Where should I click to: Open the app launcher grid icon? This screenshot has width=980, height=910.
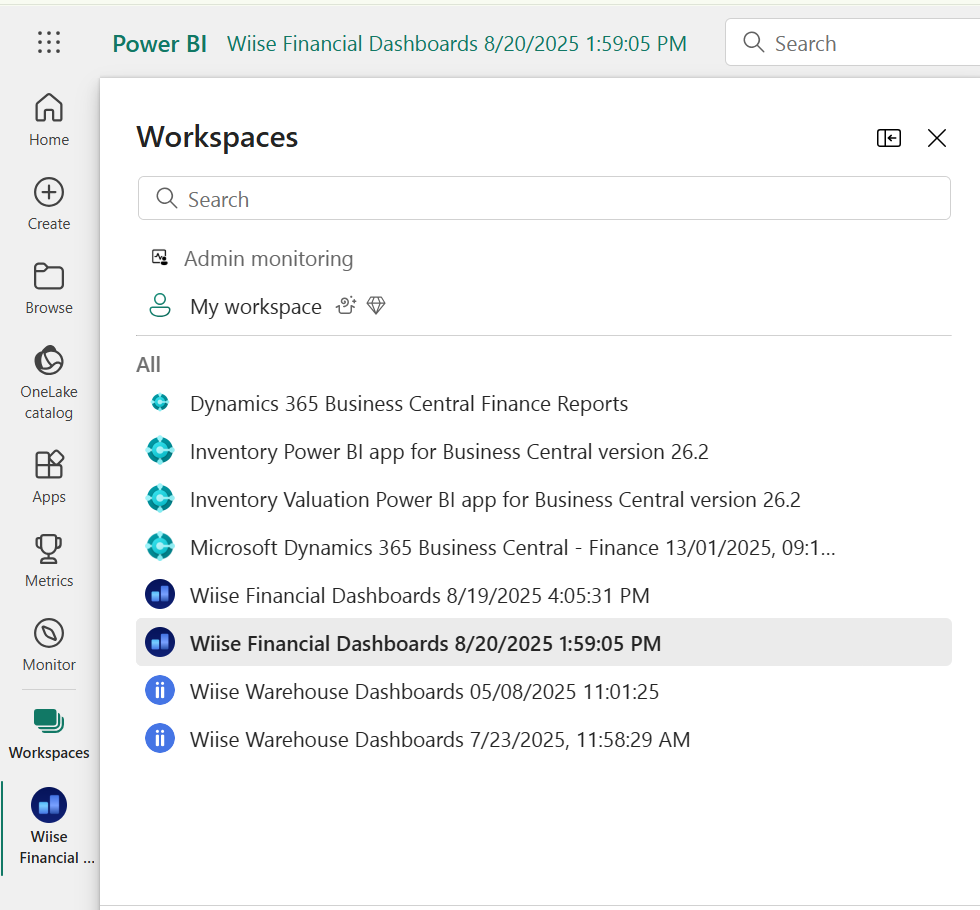pyautogui.click(x=49, y=42)
